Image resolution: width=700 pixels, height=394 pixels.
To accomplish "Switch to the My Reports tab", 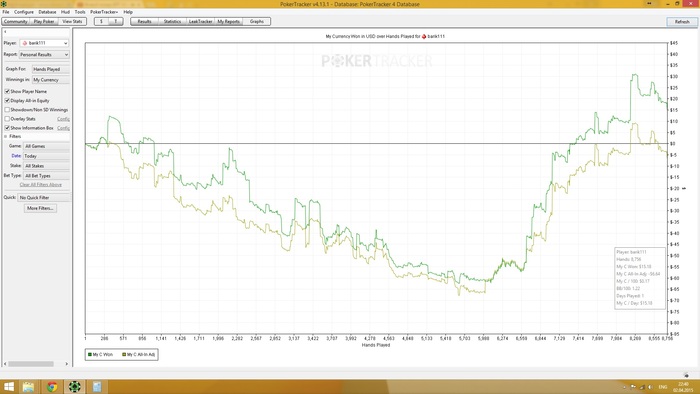I will coord(229,21).
